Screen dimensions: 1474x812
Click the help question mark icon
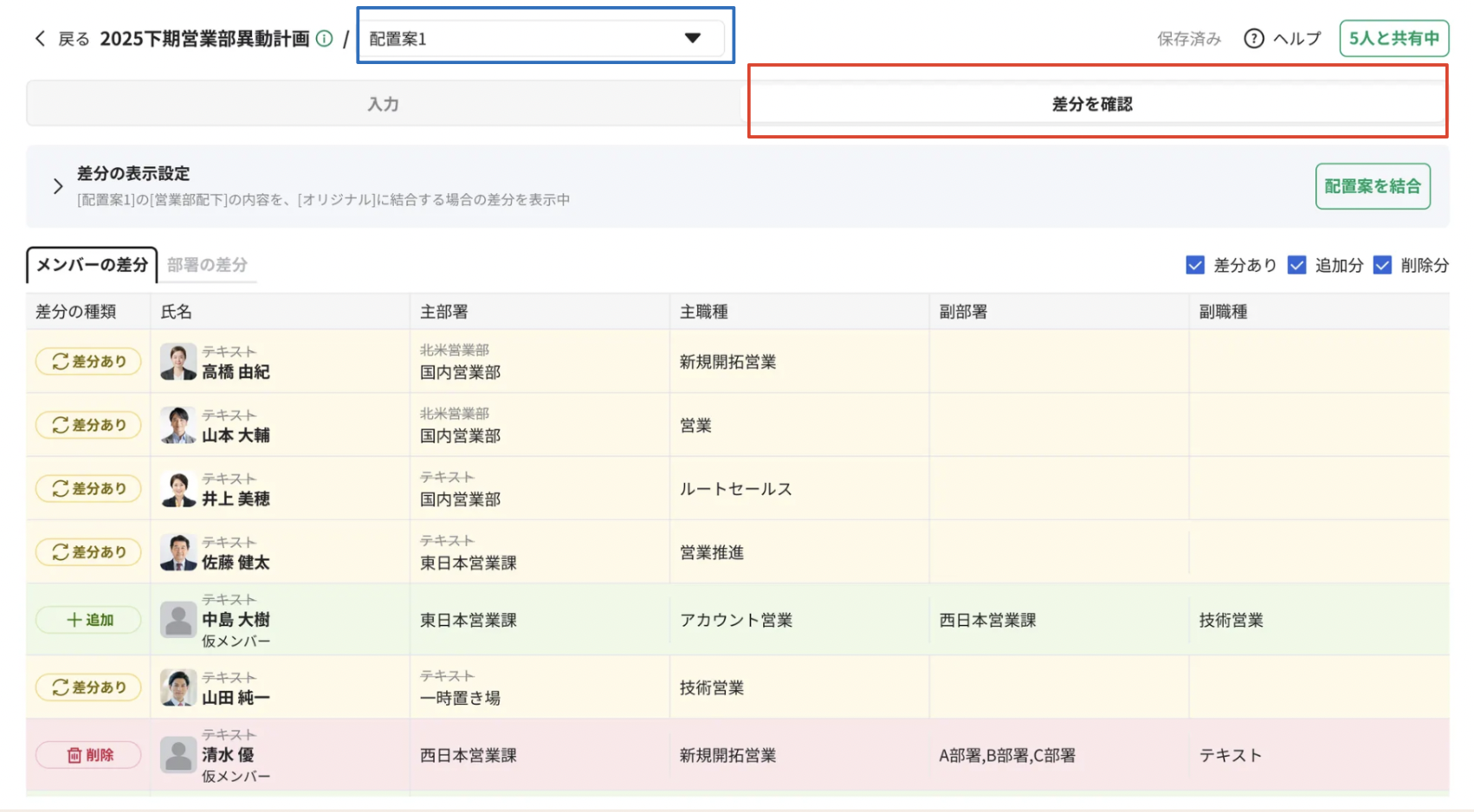(1253, 38)
